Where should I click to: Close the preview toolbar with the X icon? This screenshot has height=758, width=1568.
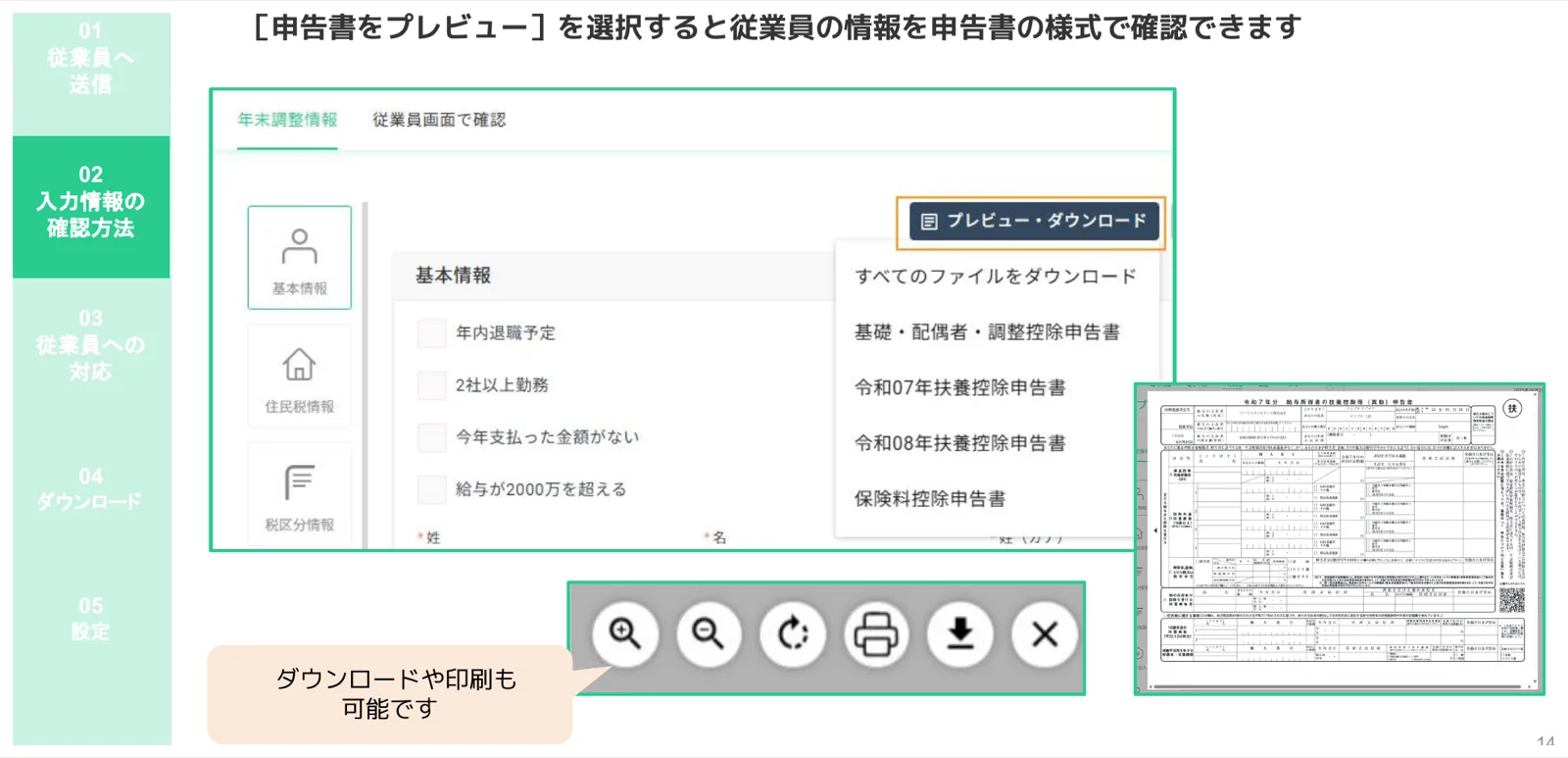click(x=1045, y=634)
